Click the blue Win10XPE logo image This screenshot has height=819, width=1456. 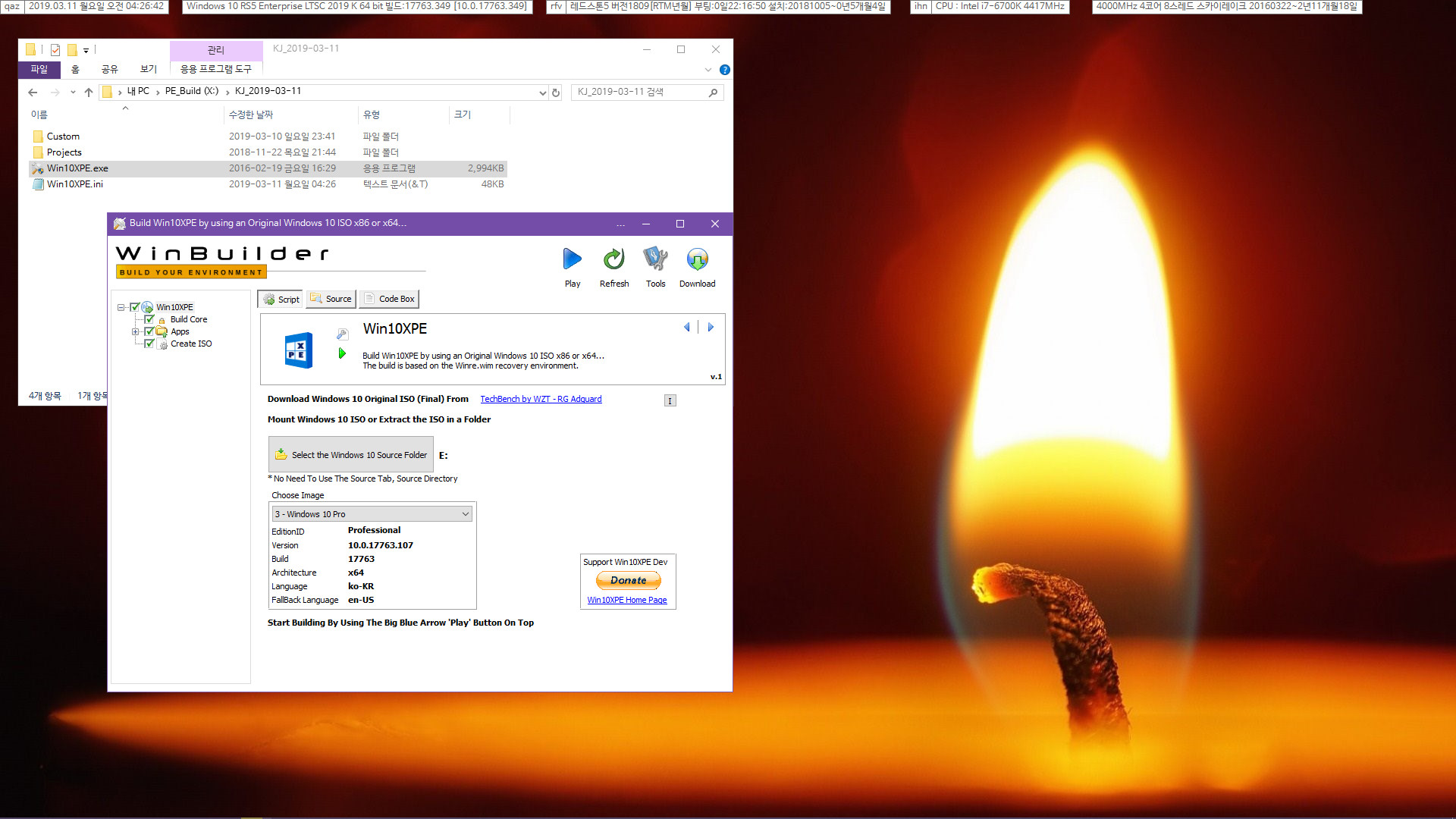(299, 350)
